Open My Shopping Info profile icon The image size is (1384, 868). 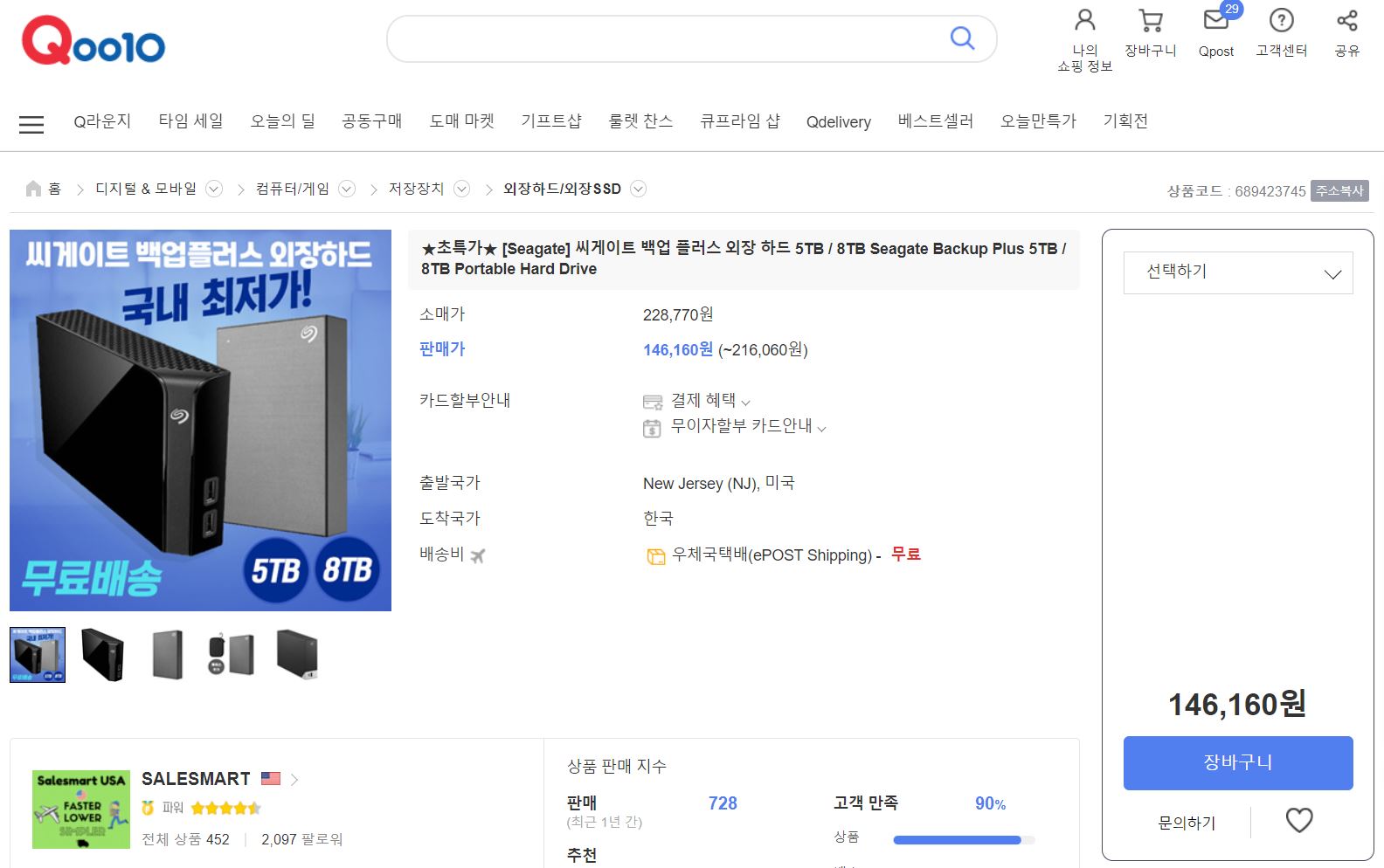1085,20
